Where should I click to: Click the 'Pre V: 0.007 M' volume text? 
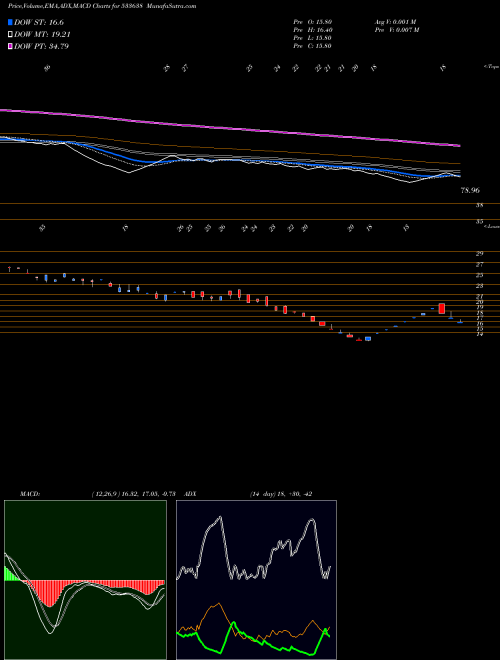396,30
